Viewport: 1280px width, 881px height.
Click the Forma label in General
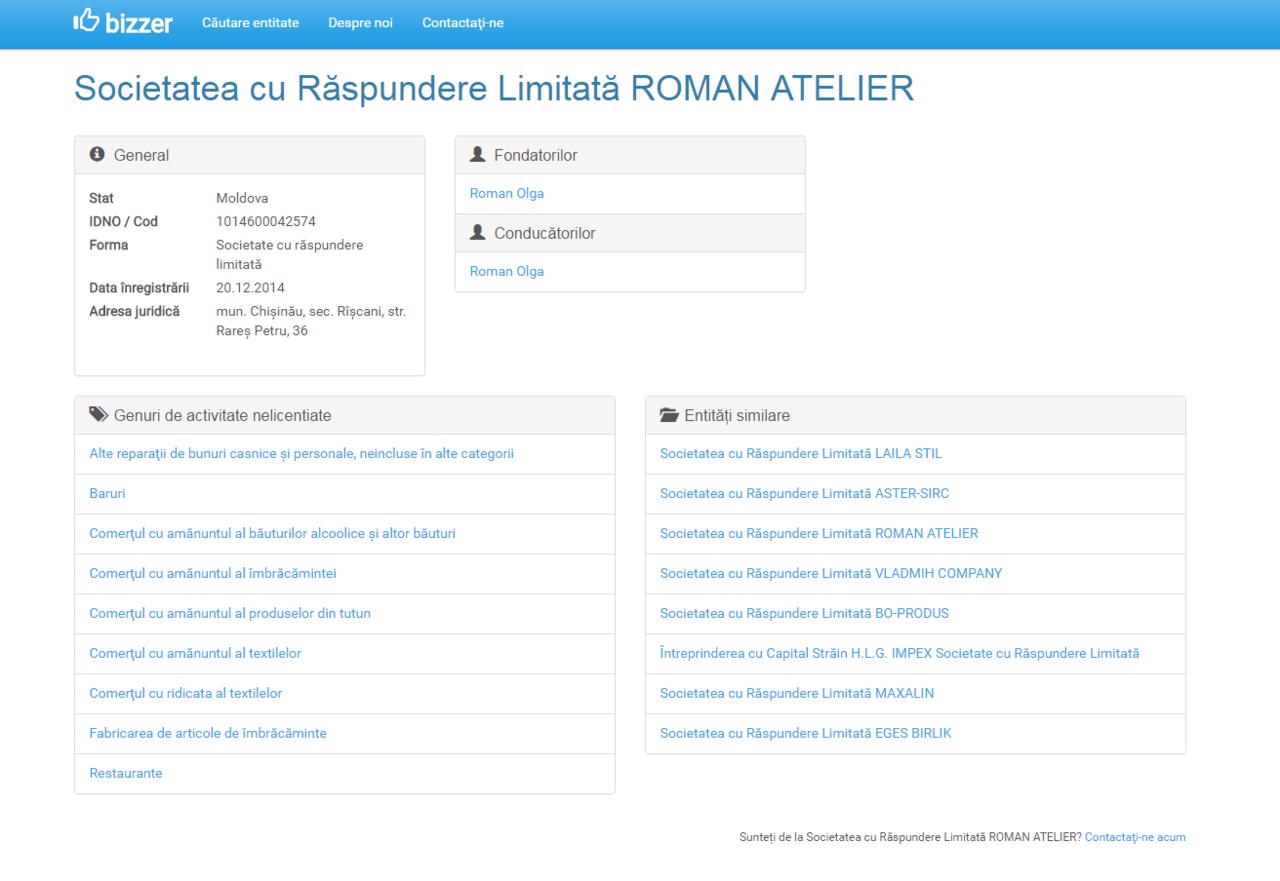[109, 245]
